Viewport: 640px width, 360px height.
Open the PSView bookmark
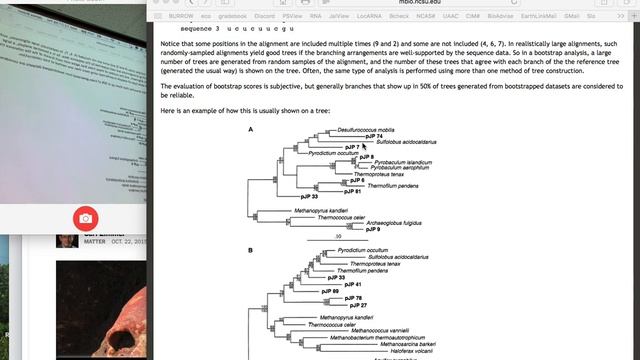[292, 16]
